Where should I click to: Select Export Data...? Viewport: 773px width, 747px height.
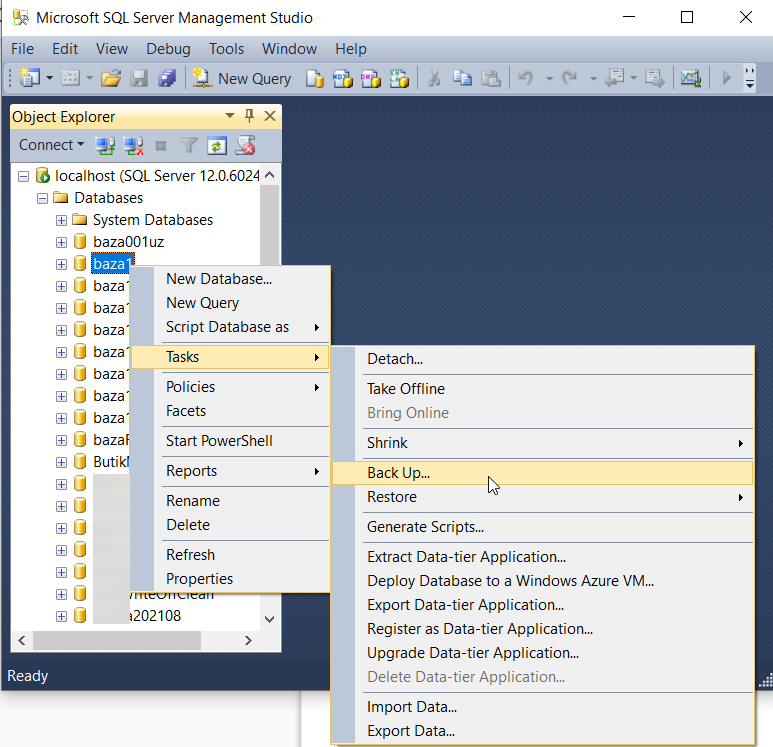pos(543,731)
